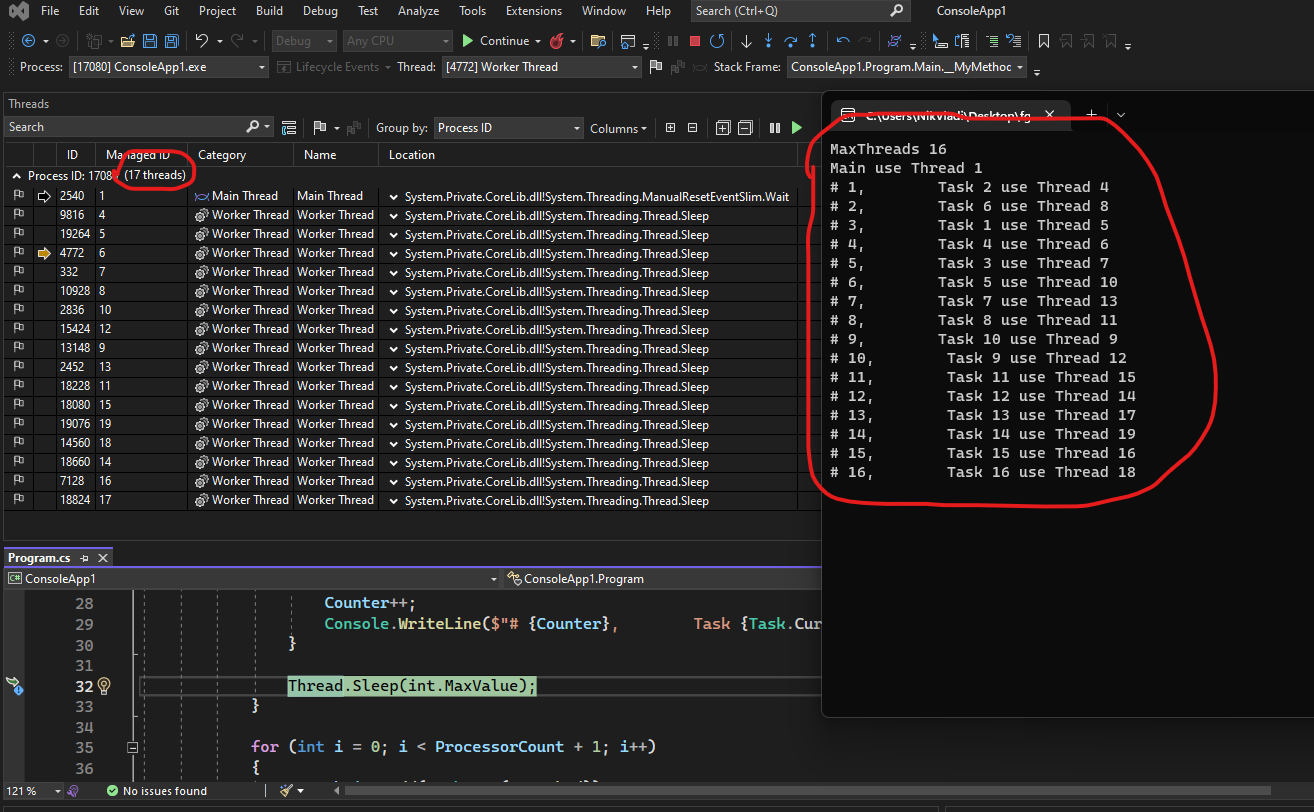Toggle bookmark icon in main toolbar

coord(1044,41)
